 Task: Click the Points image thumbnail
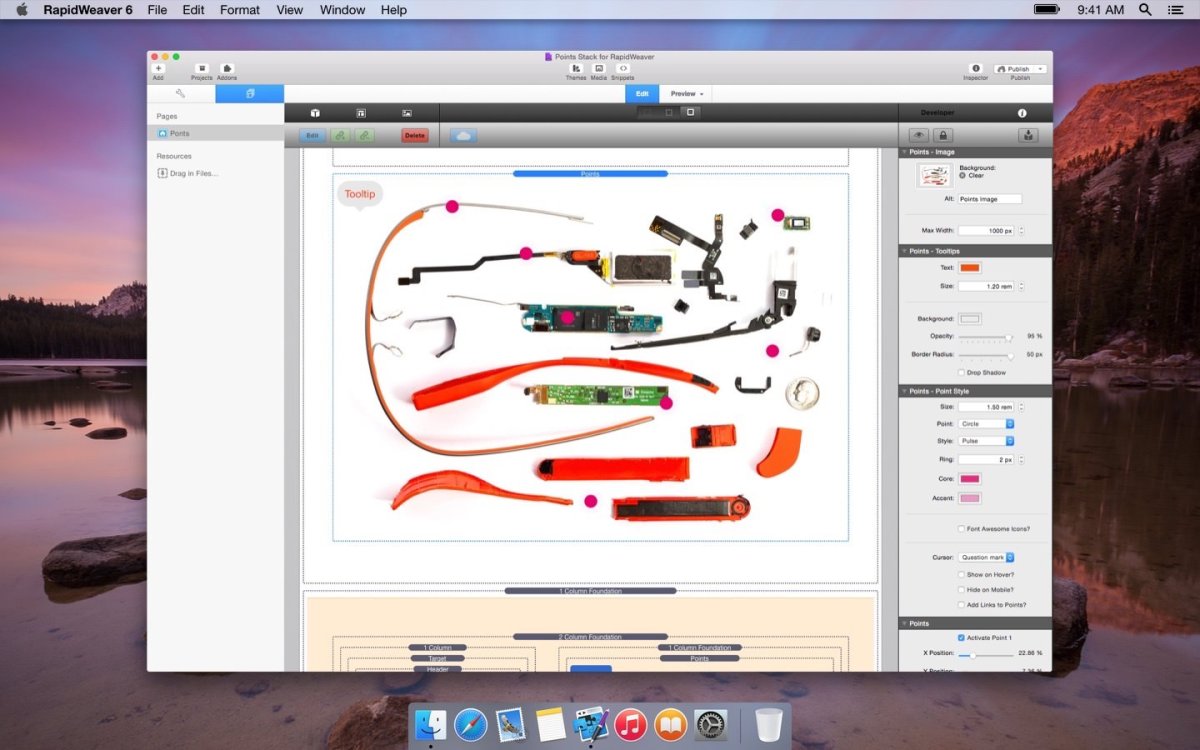point(934,175)
